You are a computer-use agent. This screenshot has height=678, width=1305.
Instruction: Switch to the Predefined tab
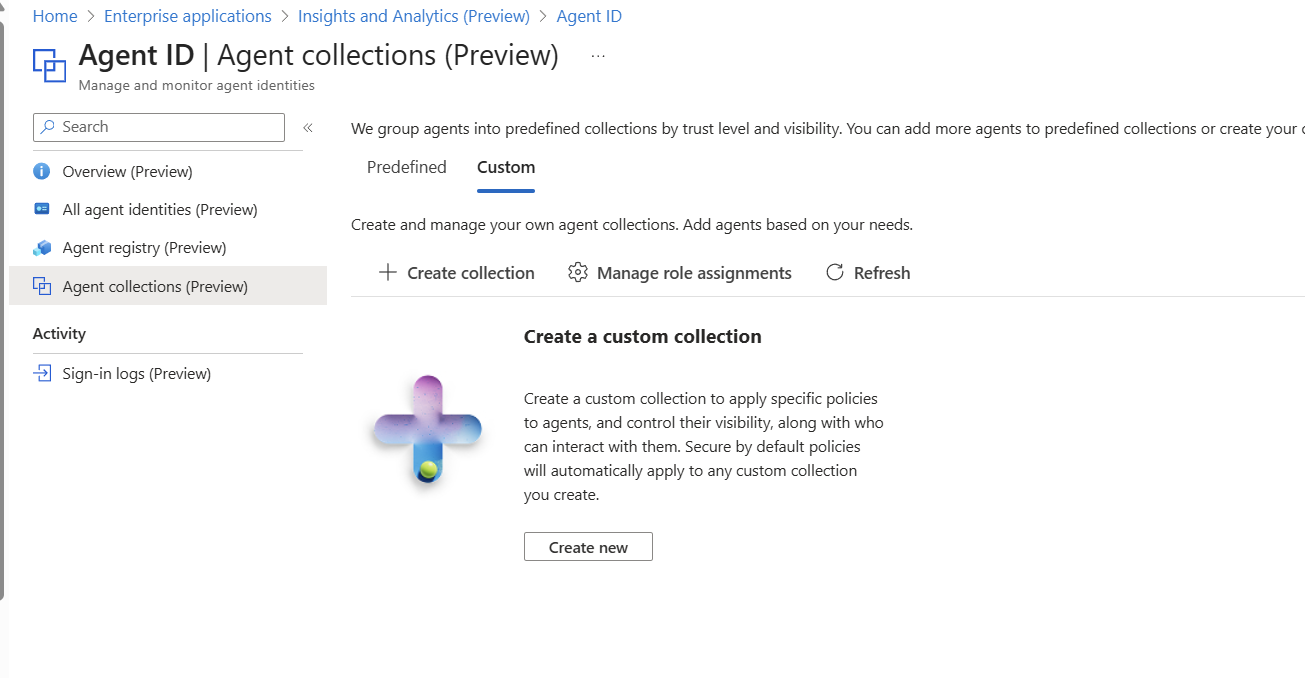point(406,167)
